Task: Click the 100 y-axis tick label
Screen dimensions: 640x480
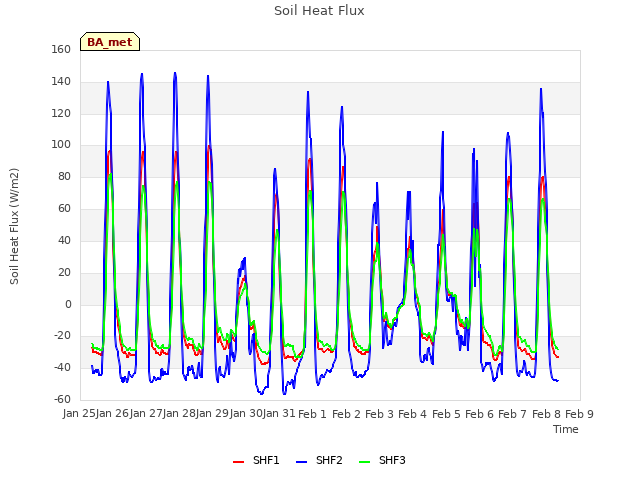Action: 61,144
